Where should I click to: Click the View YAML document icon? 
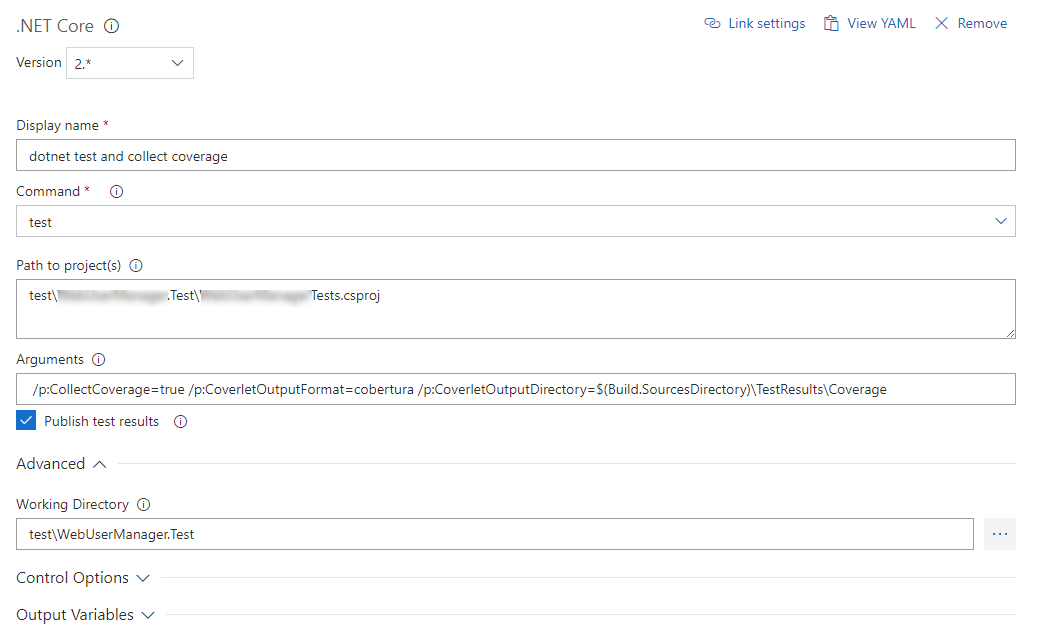tap(832, 22)
